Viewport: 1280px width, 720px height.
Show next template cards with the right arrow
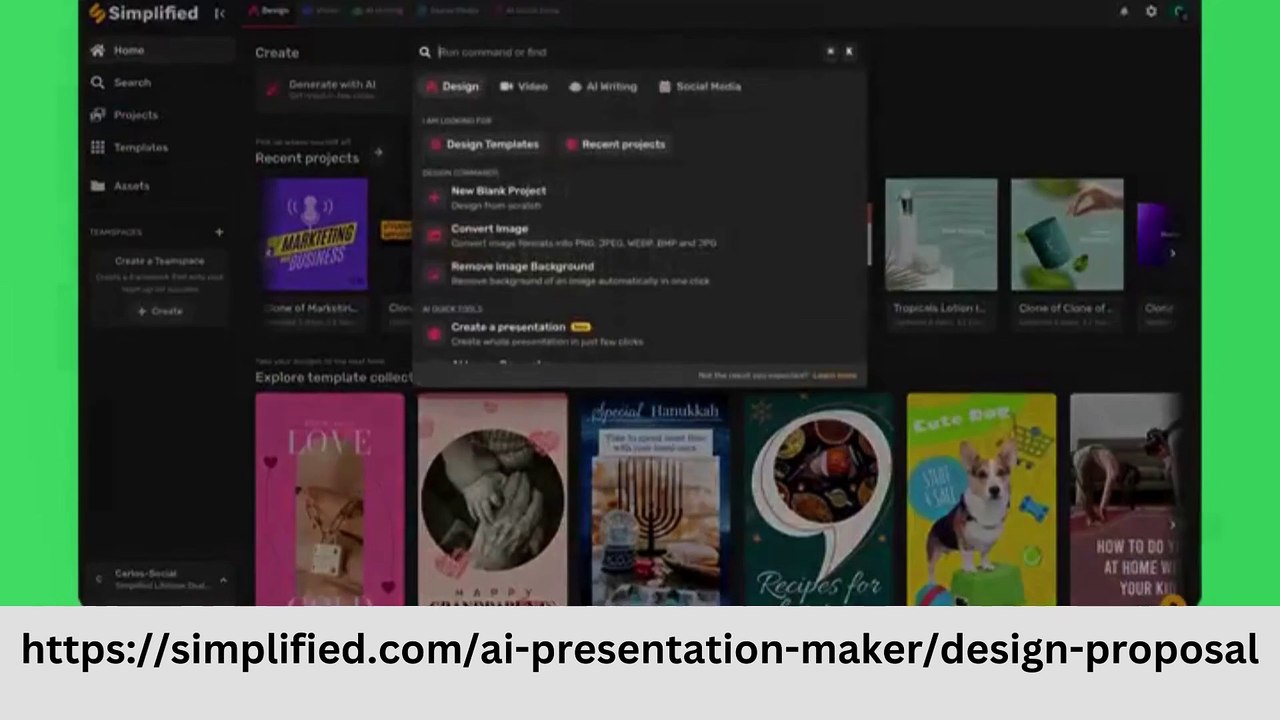pyautogui.click(x=1172, y=524)
